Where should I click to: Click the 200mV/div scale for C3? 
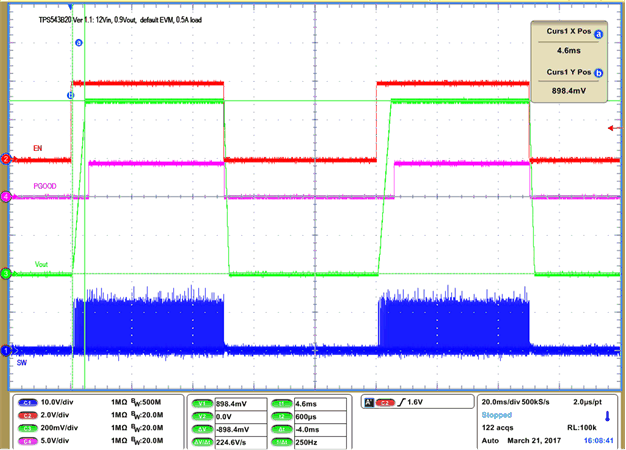click(59, 428)
